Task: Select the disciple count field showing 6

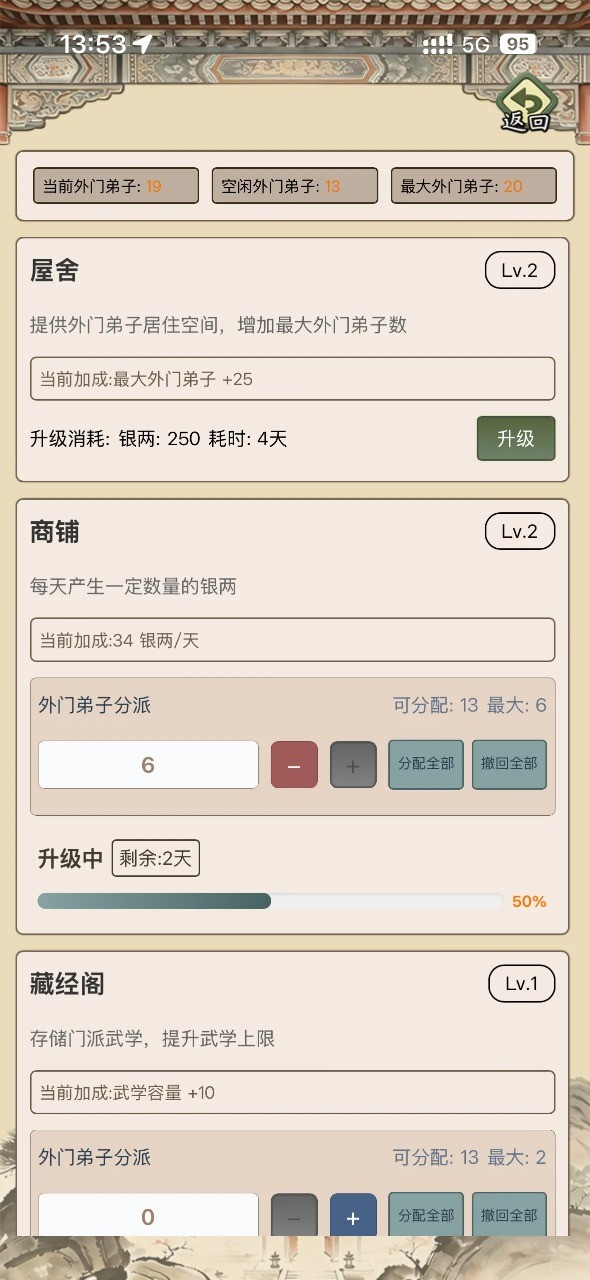Action: (147, 764)
